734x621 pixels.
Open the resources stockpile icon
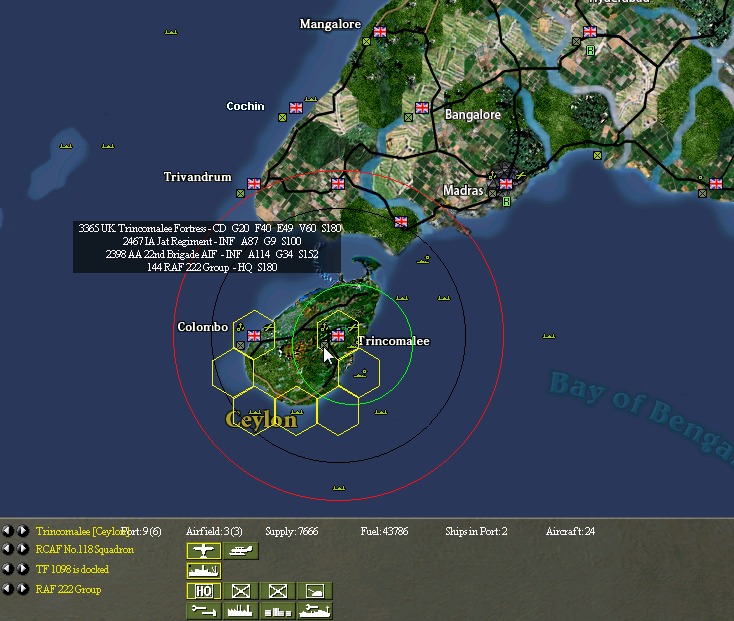pos(278,611)
